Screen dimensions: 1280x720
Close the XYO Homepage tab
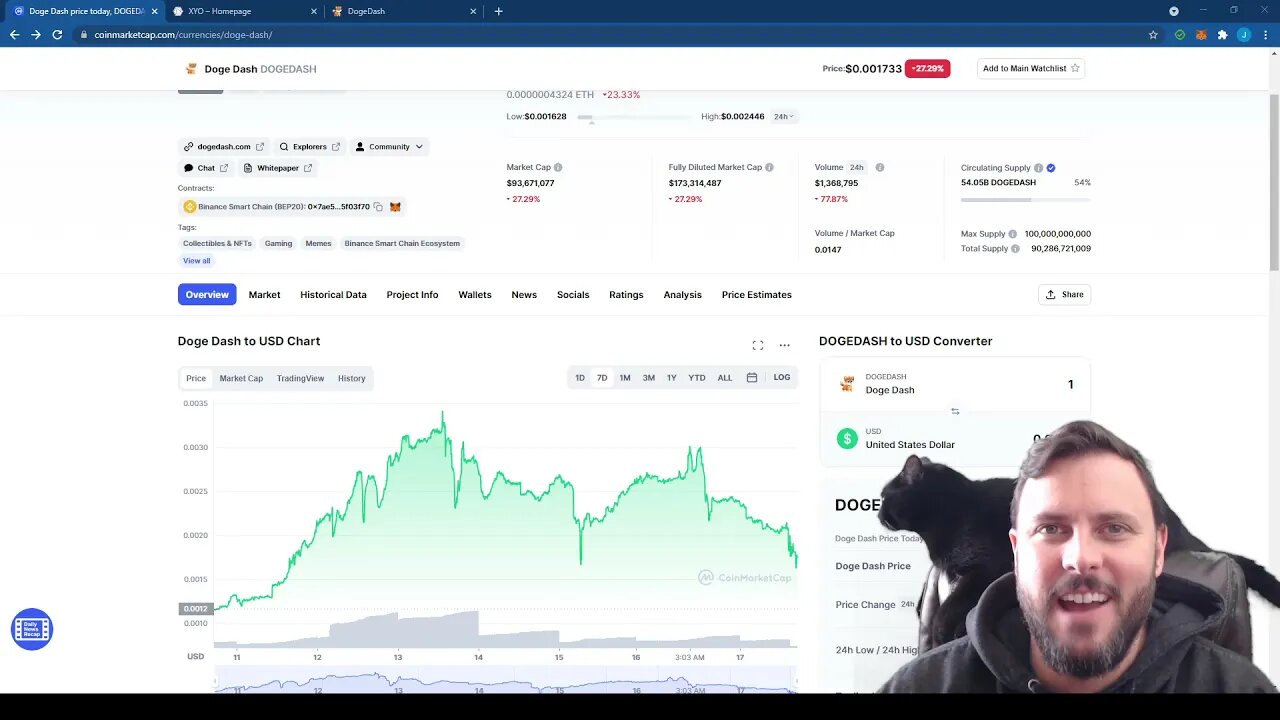point(314,11)
